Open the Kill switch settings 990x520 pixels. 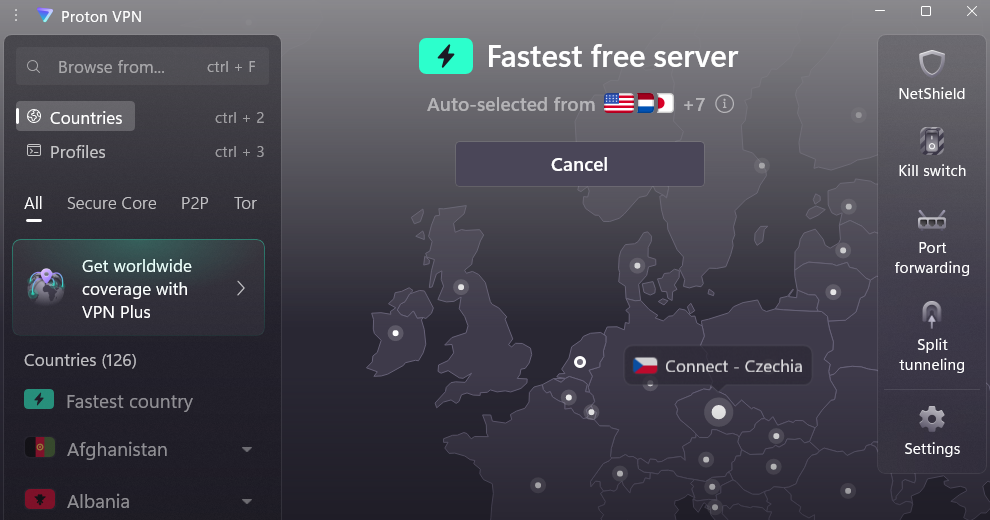tap(931, 142)
